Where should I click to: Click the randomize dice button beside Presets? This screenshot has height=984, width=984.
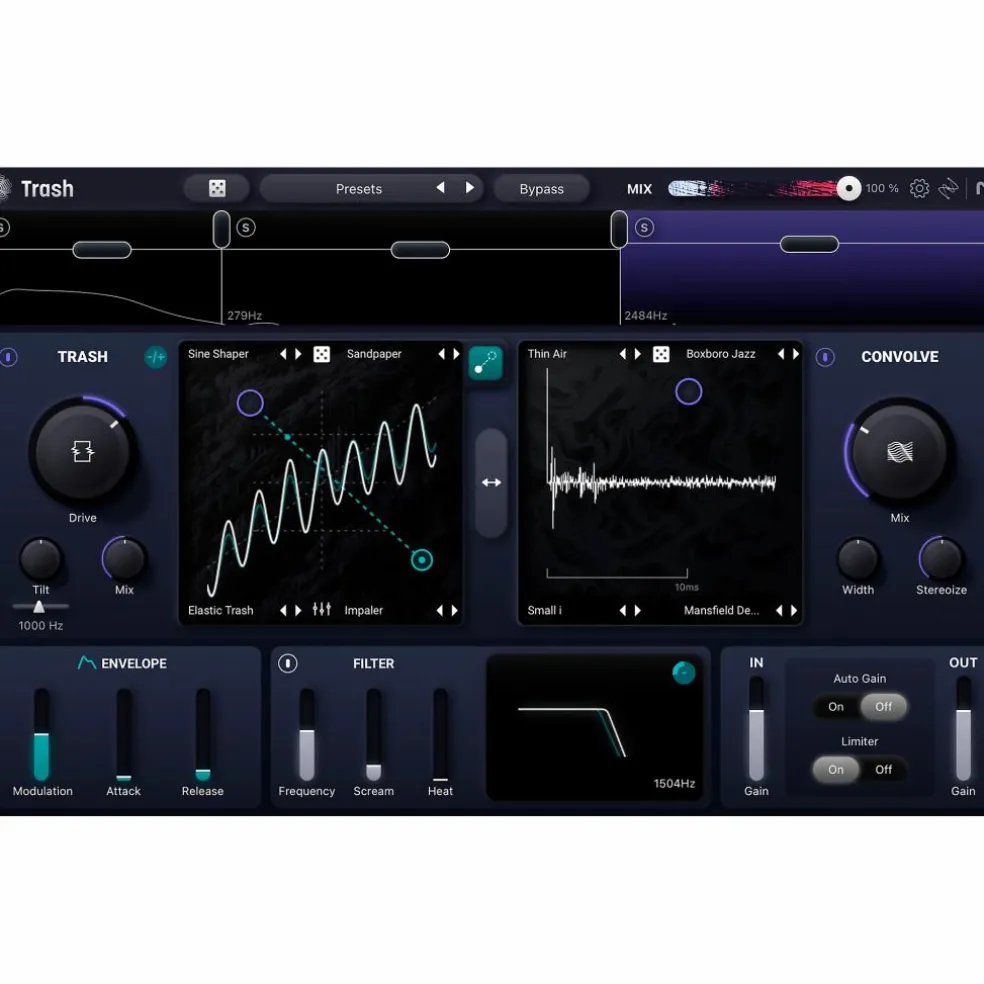(x=217, y=188)
